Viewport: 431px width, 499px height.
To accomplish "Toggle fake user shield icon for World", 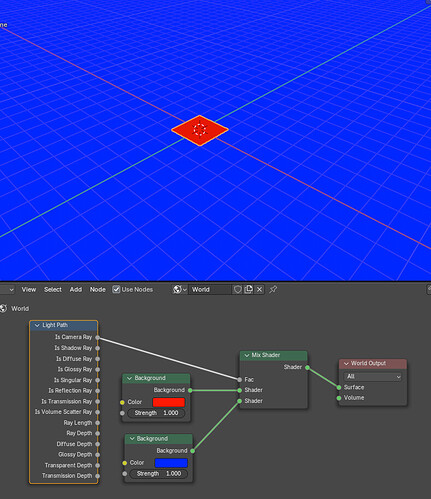I will click(x=237, y=289).
